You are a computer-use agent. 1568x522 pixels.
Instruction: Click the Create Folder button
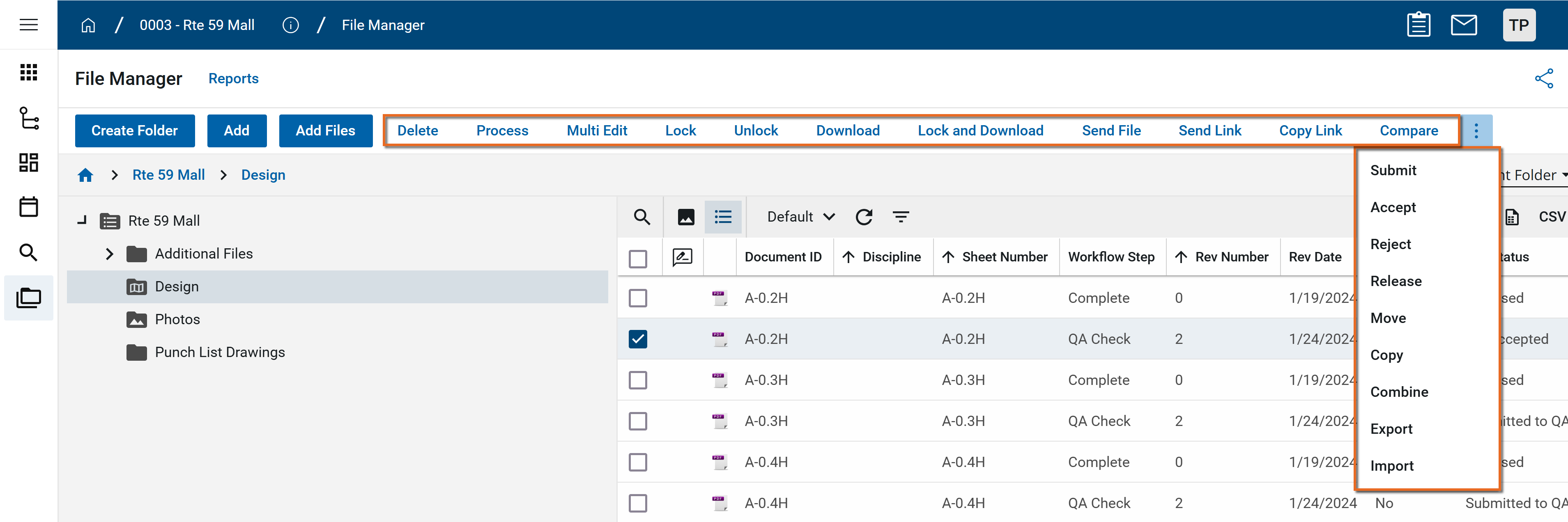135,131
